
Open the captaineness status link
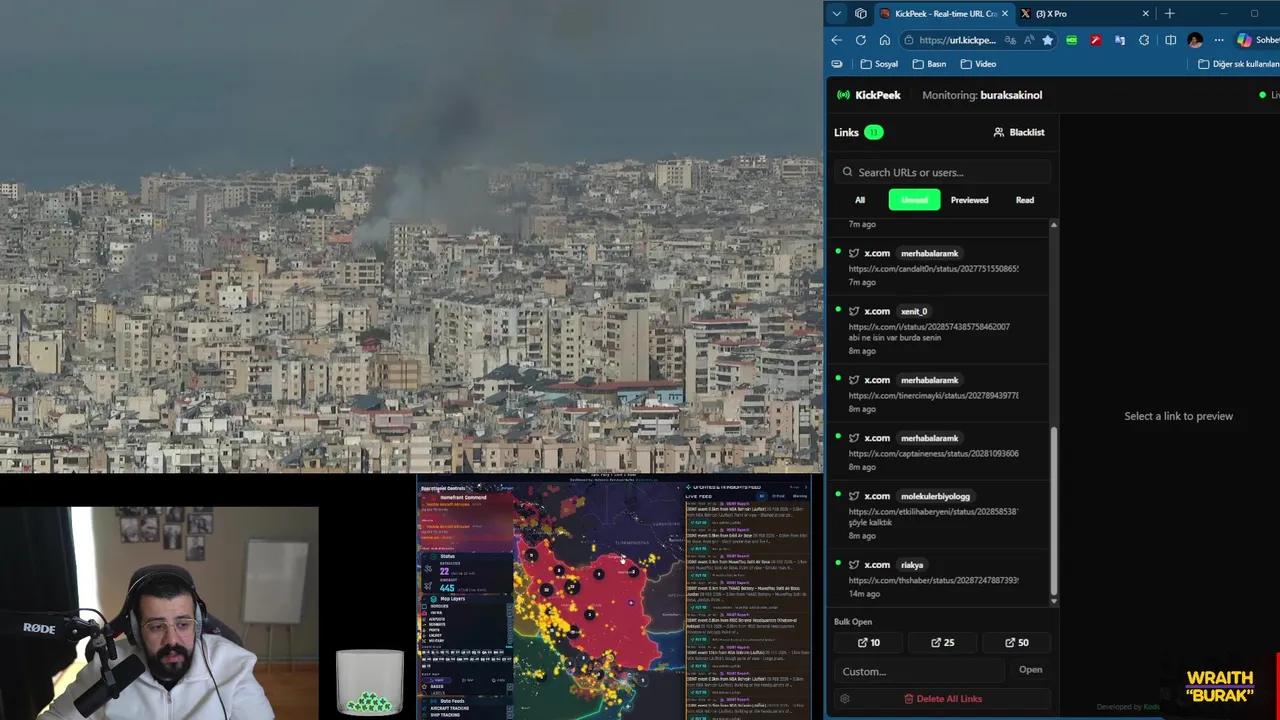point(934,453)
